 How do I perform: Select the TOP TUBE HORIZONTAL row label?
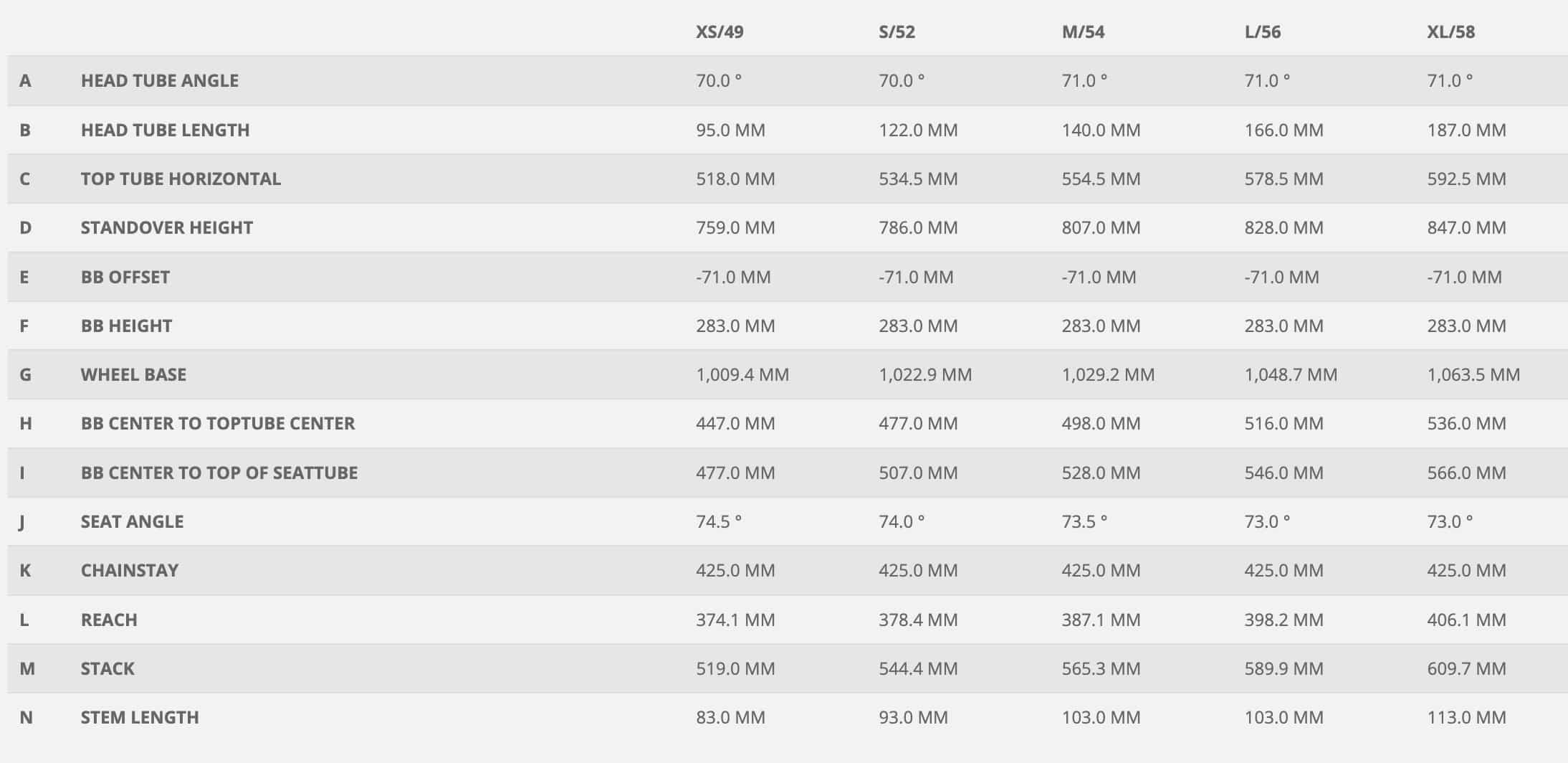(181, 179)
